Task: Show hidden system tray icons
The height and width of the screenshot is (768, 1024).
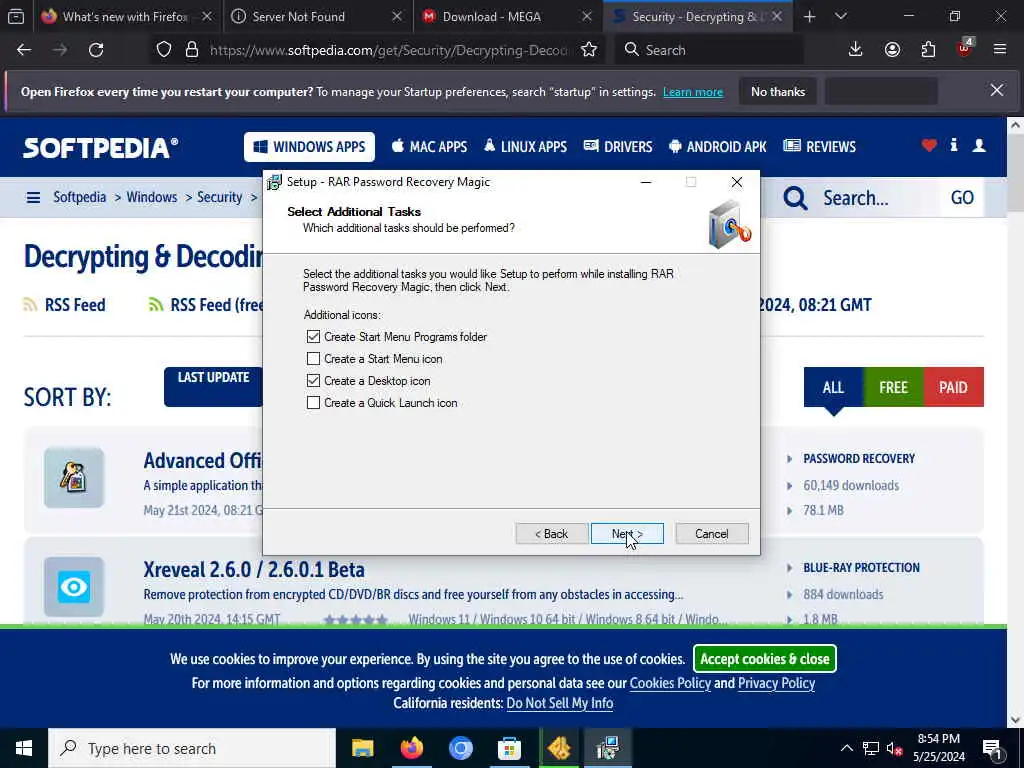Action: 846,748
